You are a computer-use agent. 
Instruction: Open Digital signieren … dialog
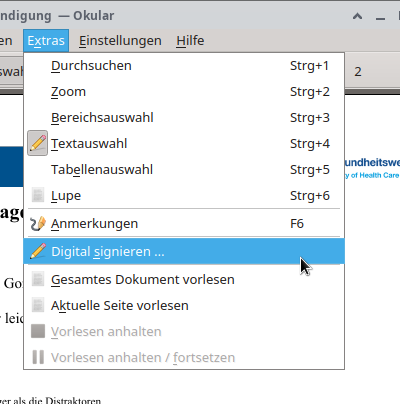point(184,251)
